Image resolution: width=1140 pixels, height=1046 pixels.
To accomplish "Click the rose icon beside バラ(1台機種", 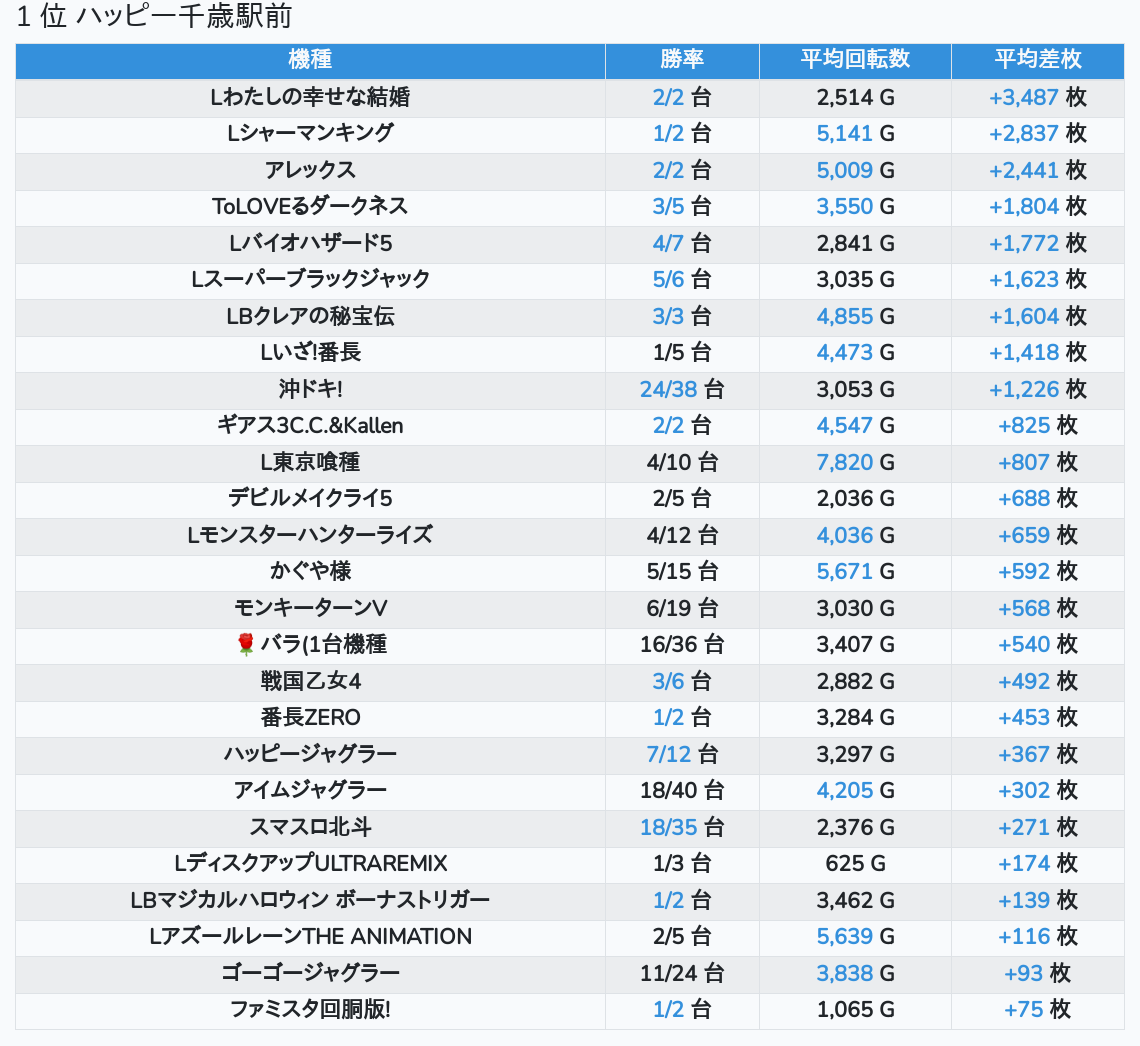I will tap(246, 645).
